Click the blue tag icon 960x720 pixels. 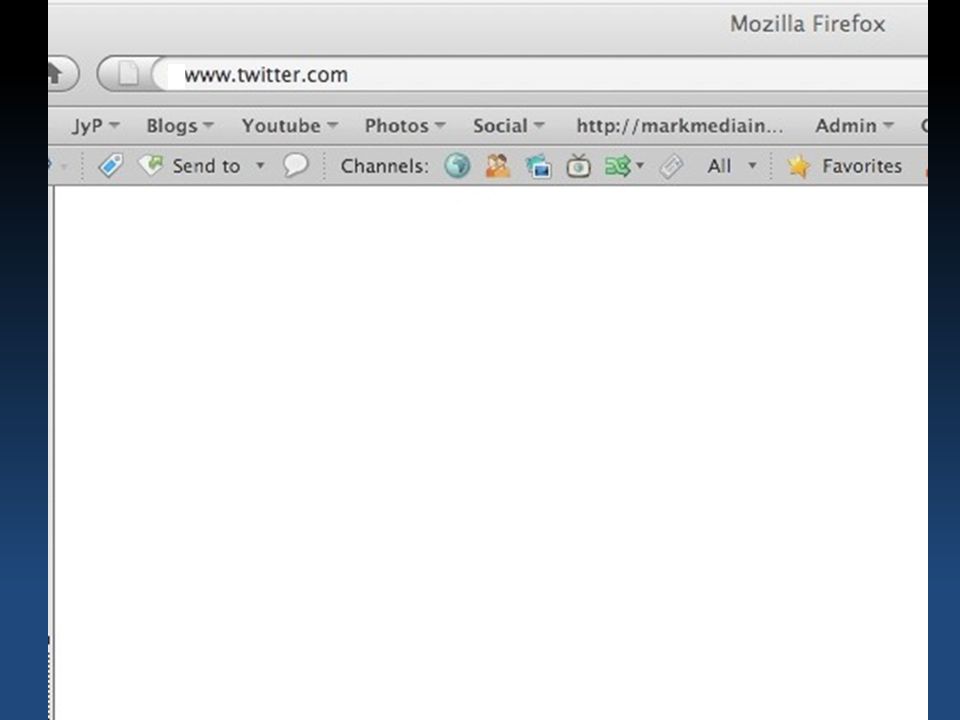click(x=111, y=165)
